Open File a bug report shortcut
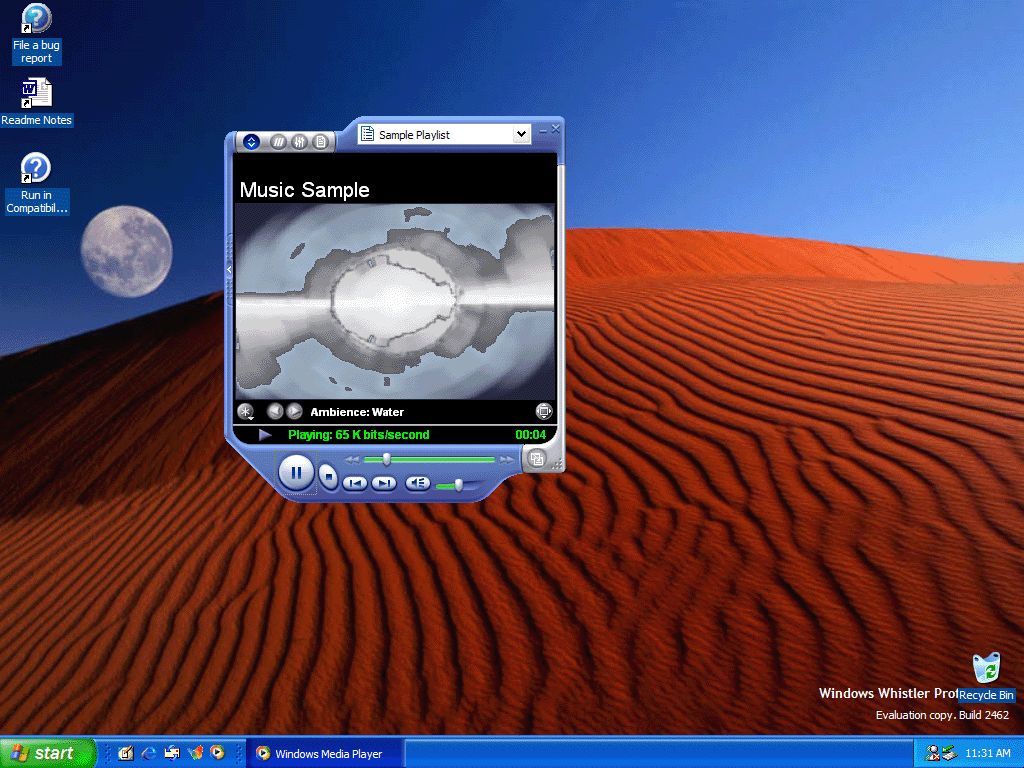The width and height of the screenshot is (1024, 768). [36, 33]
